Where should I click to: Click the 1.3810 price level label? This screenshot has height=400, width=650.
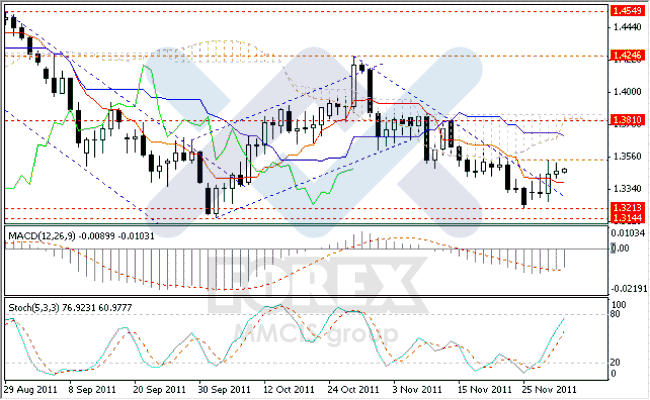click(627, 120)
